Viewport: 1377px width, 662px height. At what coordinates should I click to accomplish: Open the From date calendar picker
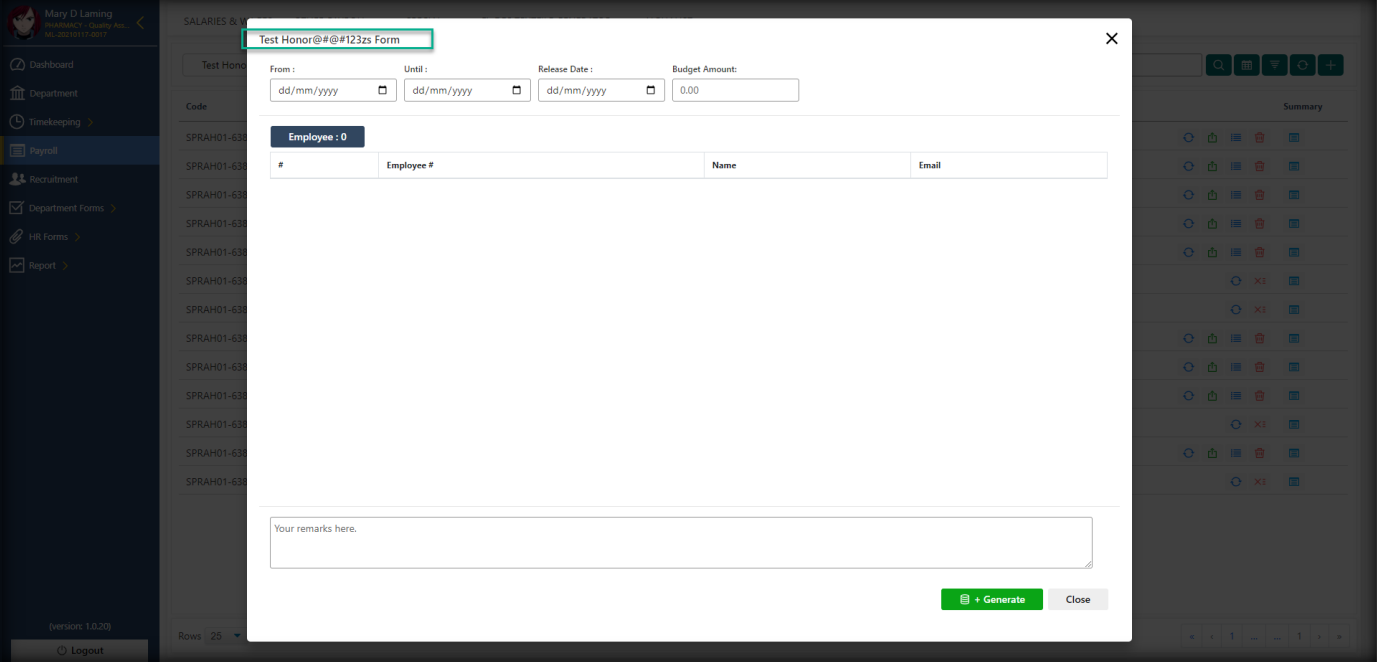383,90
